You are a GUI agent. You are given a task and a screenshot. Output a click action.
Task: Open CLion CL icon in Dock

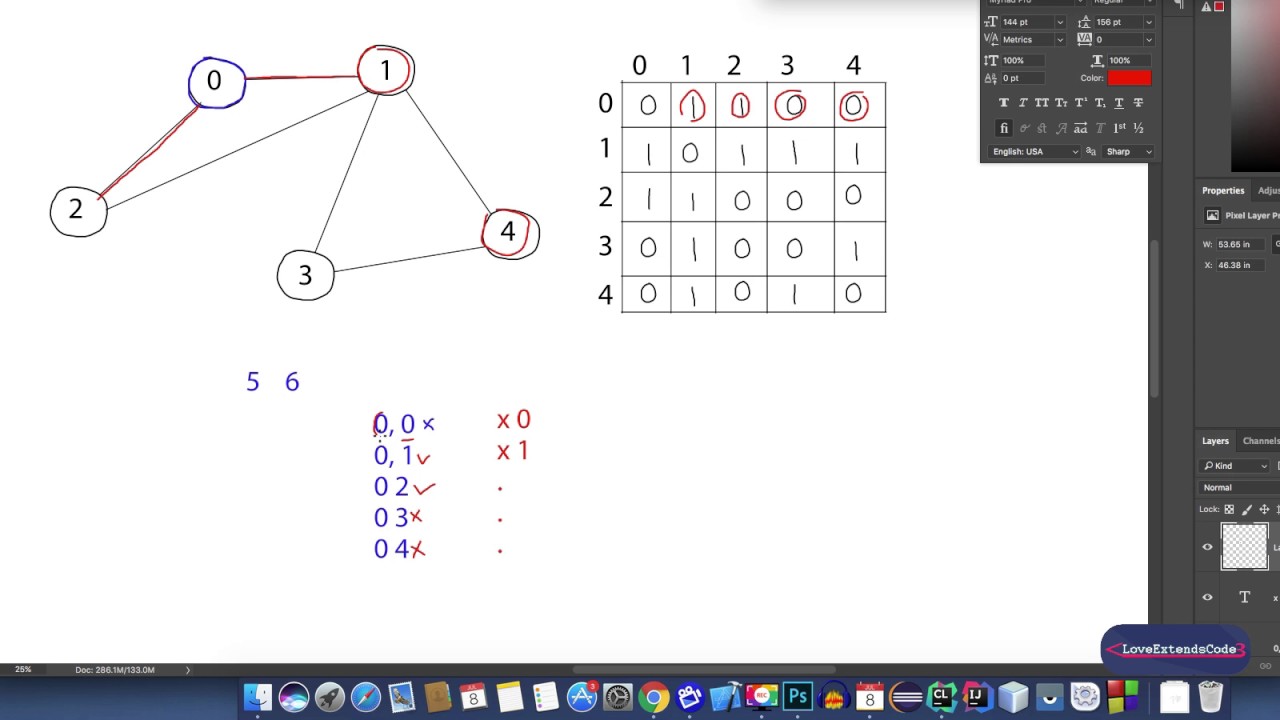(942, 697)
